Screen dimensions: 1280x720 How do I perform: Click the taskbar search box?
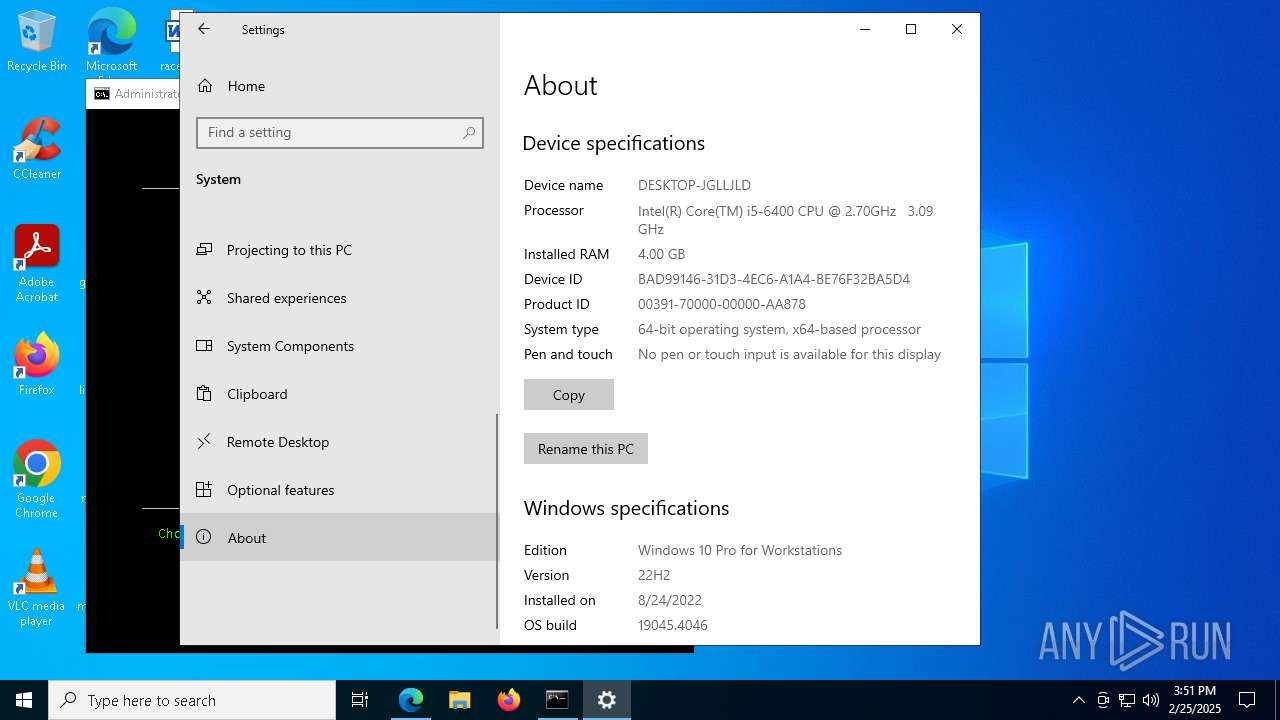(x=192, y=700)
